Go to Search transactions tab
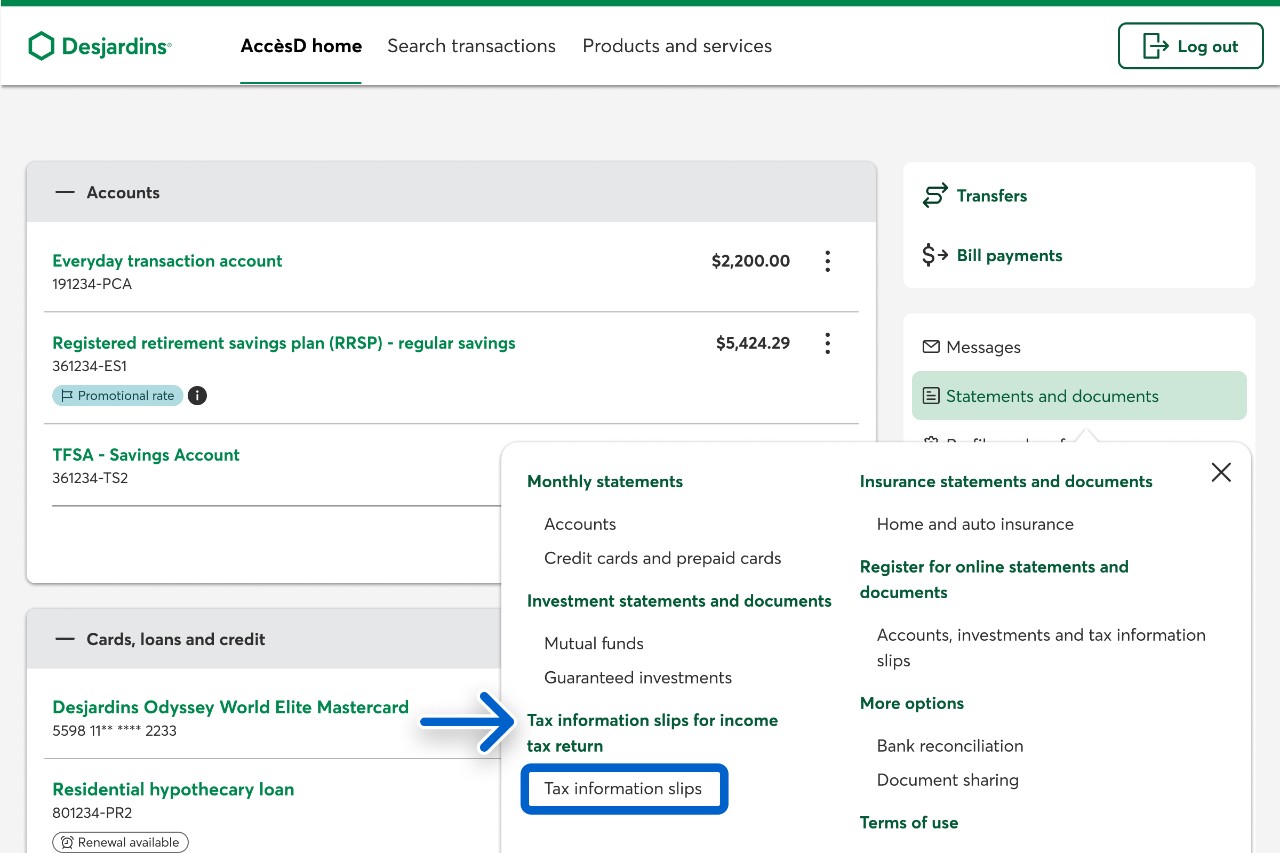The image size is (1280, 853). click(x=471, y=46)
